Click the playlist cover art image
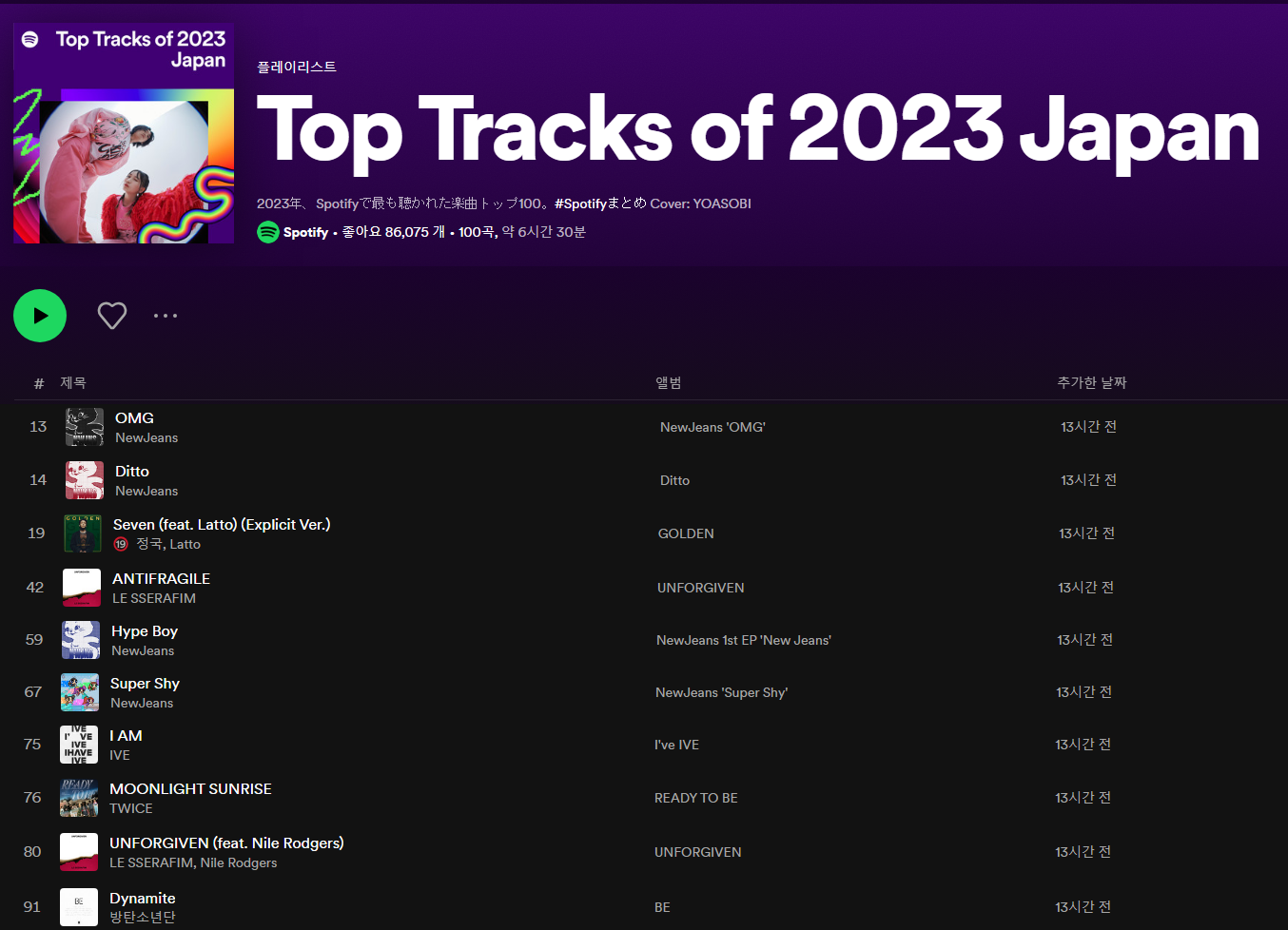This screenshot has width=1288, height=930. (x=124, y=133)
